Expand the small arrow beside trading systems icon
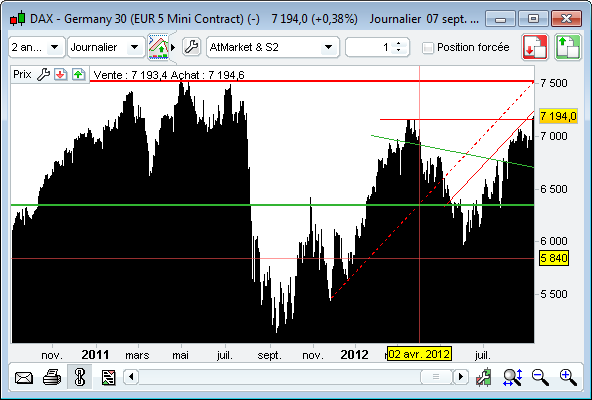The image size is (592, 400). coord(173,48)
